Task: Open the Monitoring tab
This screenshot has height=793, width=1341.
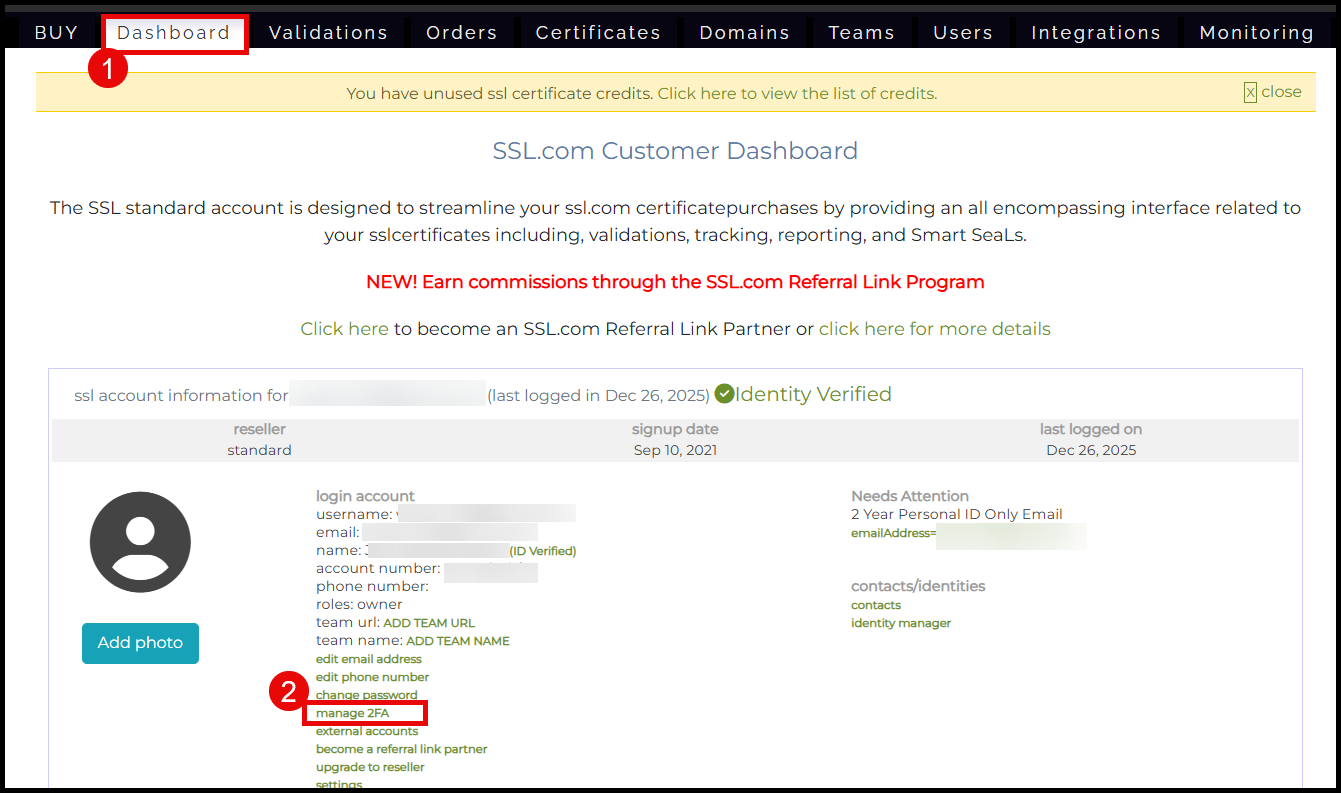Action: pos(1256,33)
